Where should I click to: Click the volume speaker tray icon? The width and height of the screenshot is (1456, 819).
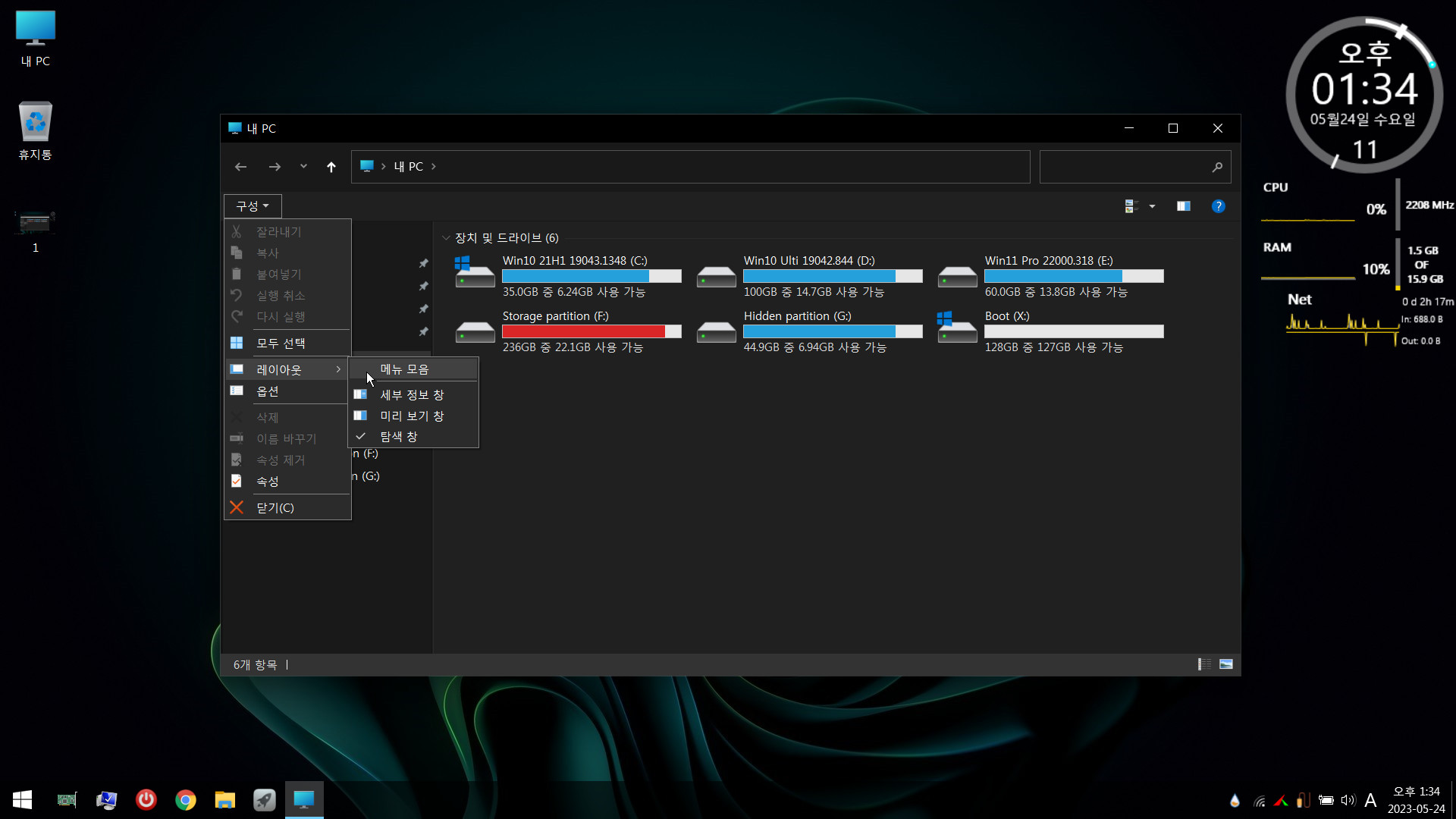pos(1348,800)
